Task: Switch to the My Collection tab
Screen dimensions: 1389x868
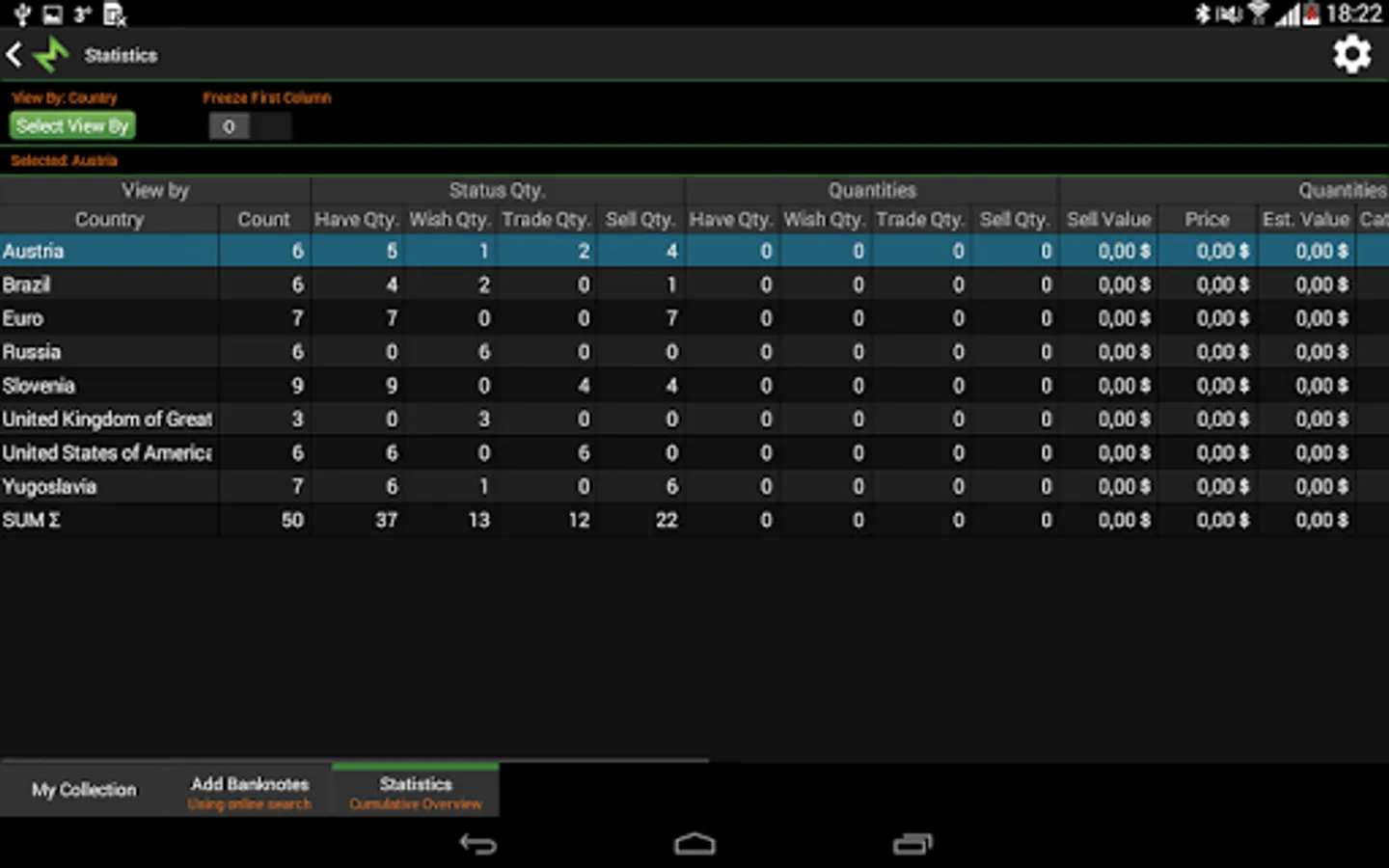Action: click(x=84, y=790)
